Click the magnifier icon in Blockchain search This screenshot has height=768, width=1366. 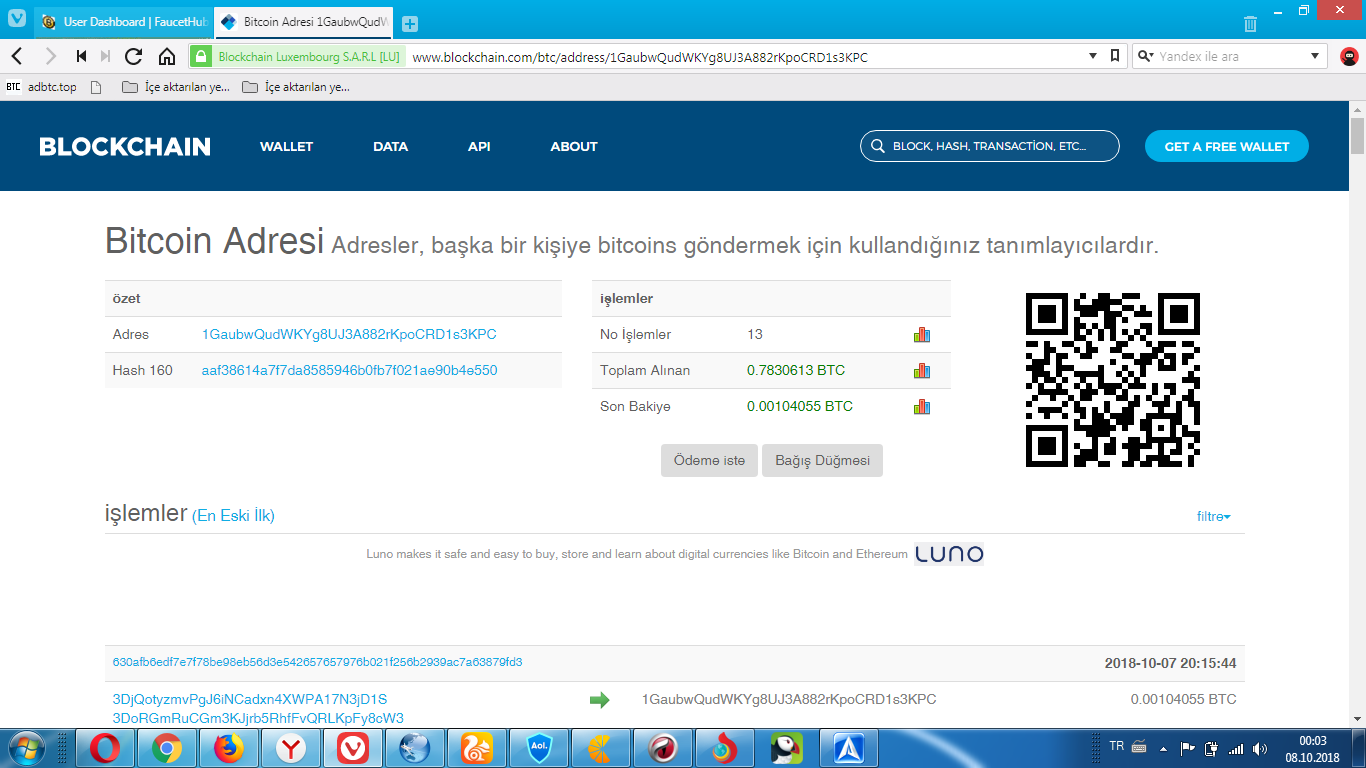click(x=878, y=146)
